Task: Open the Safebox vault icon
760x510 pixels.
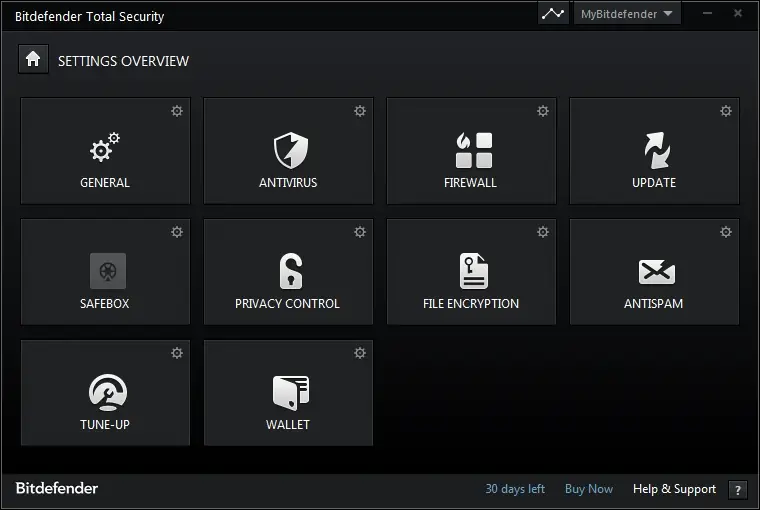Action: [107, 271]
